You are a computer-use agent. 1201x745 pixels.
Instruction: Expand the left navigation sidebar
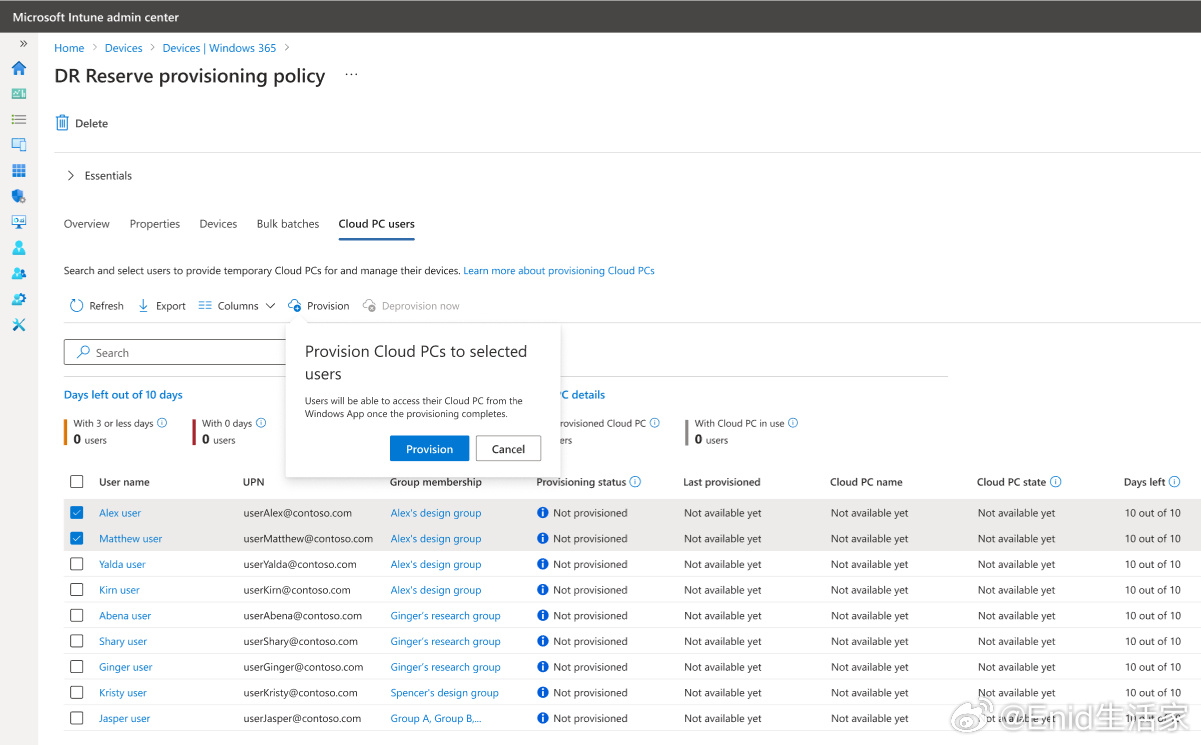(23, 44)
